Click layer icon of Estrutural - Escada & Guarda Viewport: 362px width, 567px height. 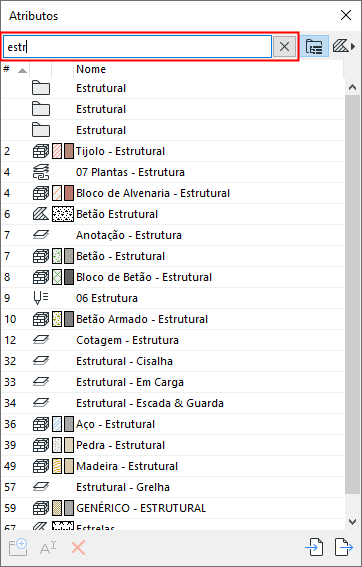[x=41, y=403]
